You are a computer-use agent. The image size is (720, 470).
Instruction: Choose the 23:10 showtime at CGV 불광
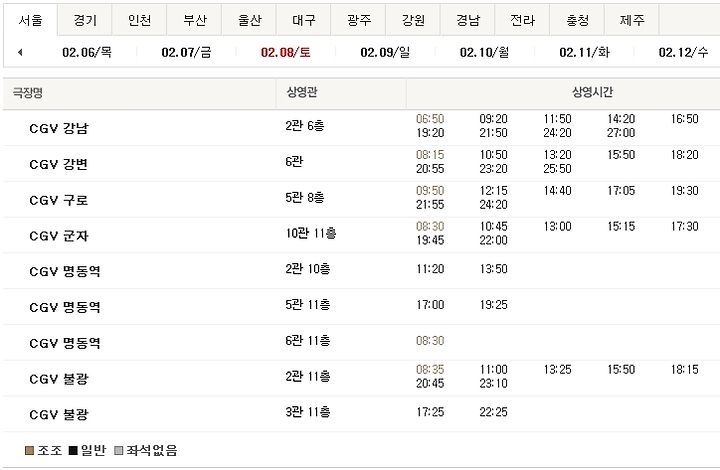point(494,384)
